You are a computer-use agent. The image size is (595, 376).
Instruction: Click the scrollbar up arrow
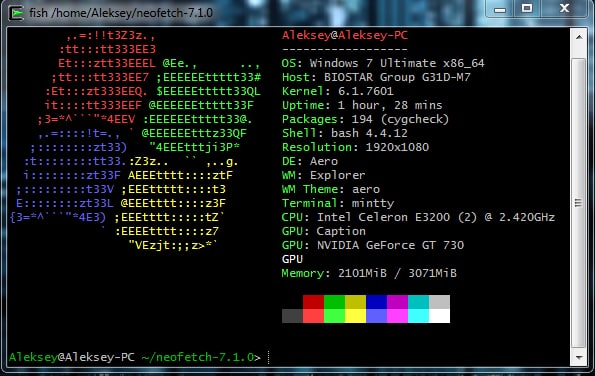click(x=579, y=37)
